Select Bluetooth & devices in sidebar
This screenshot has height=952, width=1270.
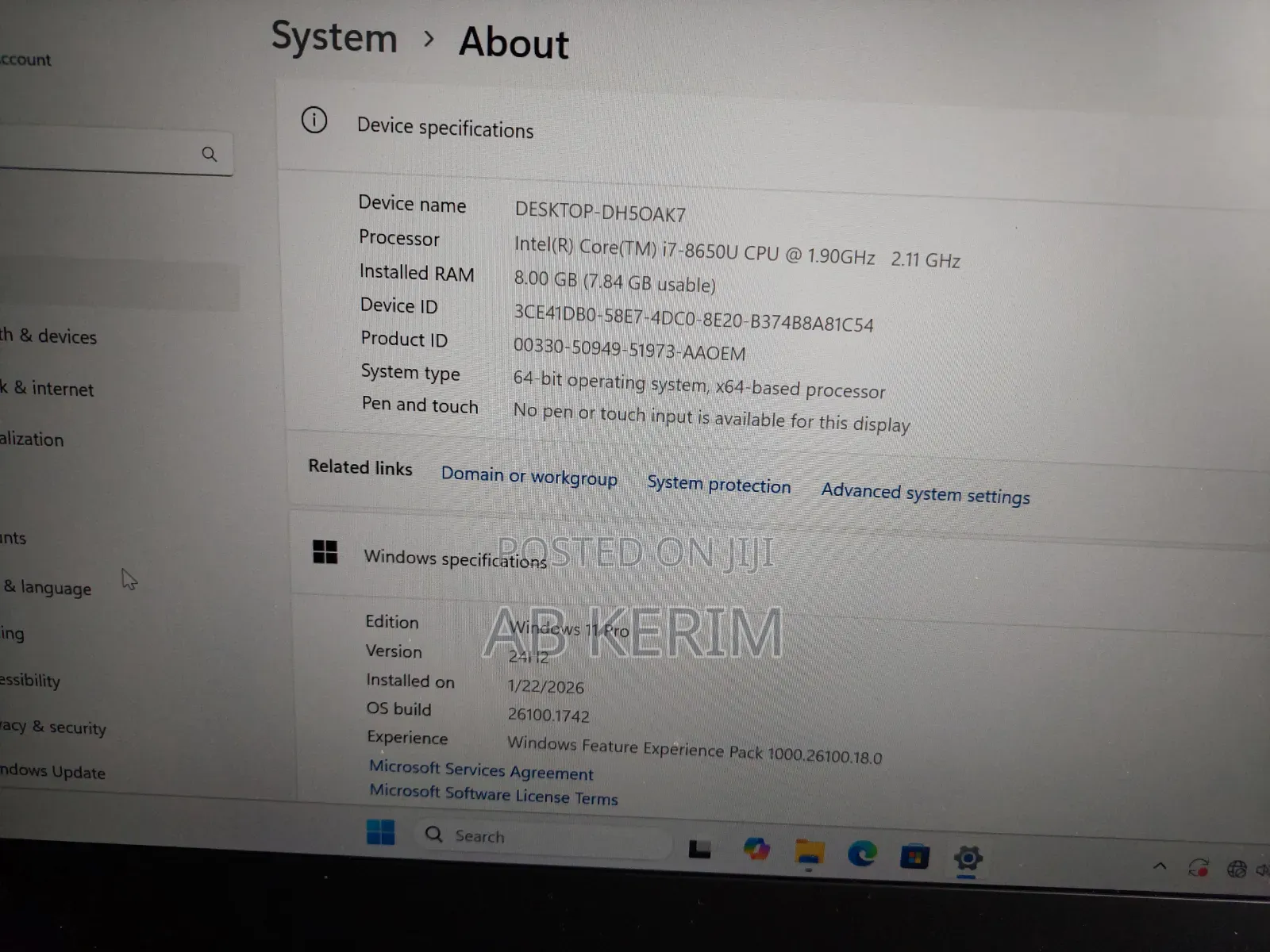[48, 336]
